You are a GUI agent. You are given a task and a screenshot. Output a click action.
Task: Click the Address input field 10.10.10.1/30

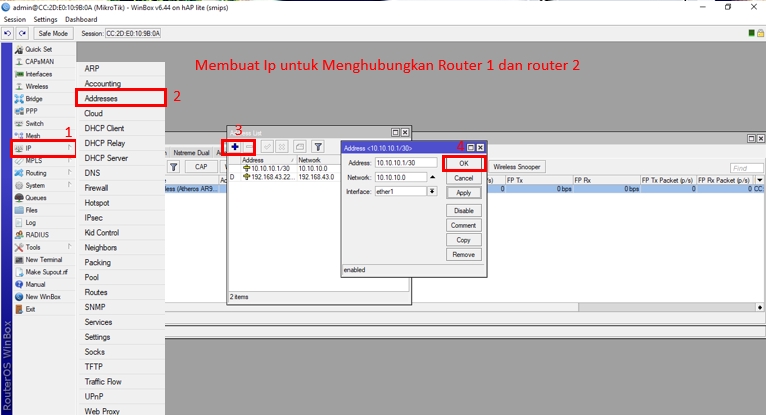[x=406, y=163]
